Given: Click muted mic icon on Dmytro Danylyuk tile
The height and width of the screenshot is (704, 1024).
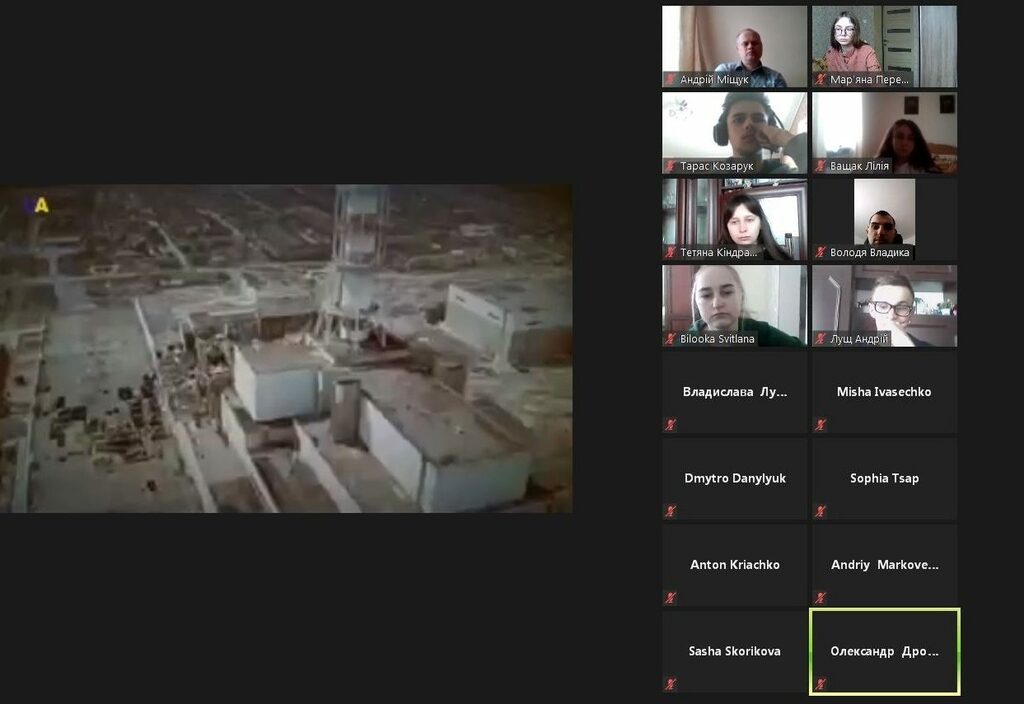Looking at the screenshot, I should 671,511.
